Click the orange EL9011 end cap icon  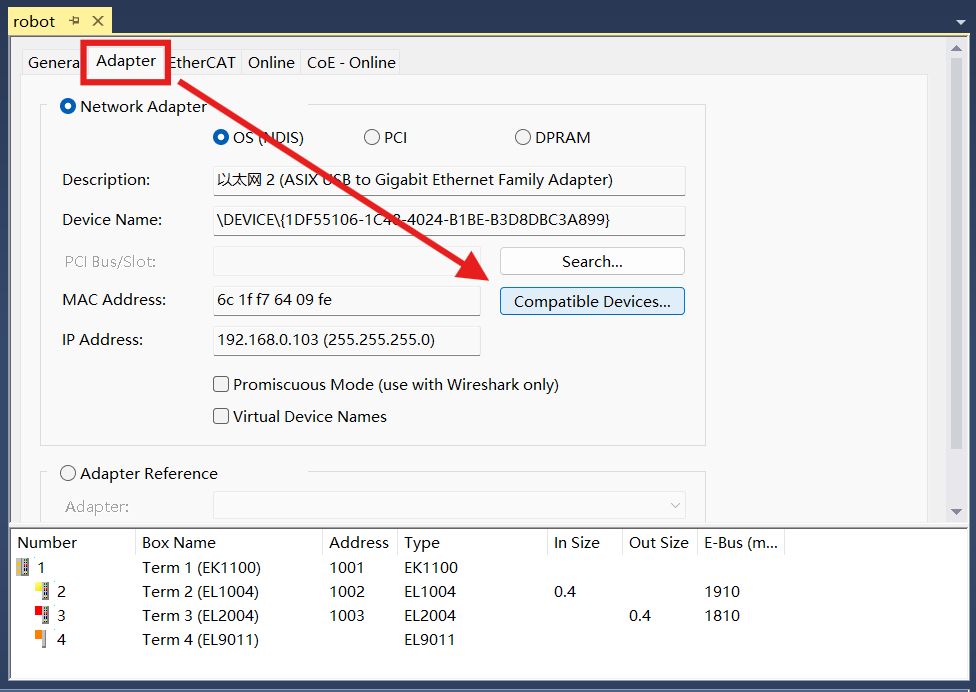[40, 639]
